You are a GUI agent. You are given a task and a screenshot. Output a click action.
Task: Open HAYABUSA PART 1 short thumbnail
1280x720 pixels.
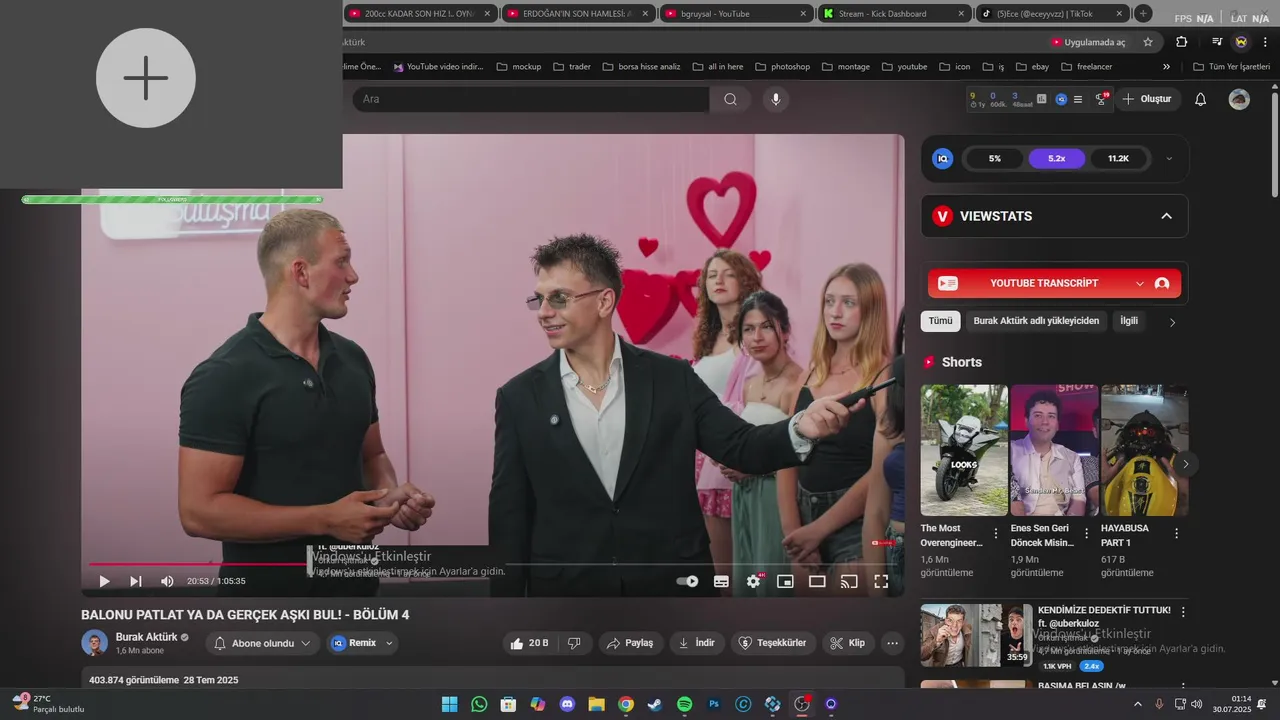[1145, 450]
